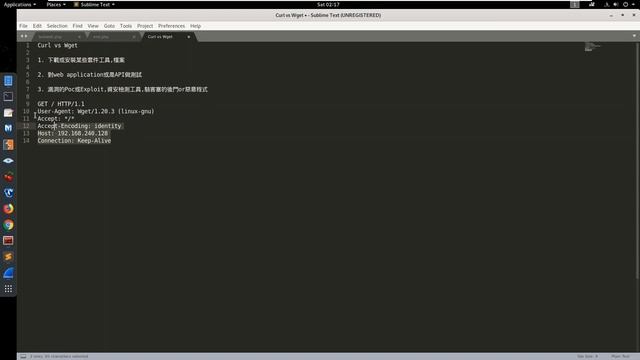This screenshot has height=360, width=640.
Task: Click the 'Host: 192.168.240.128' line
Action: coord(73,133)
